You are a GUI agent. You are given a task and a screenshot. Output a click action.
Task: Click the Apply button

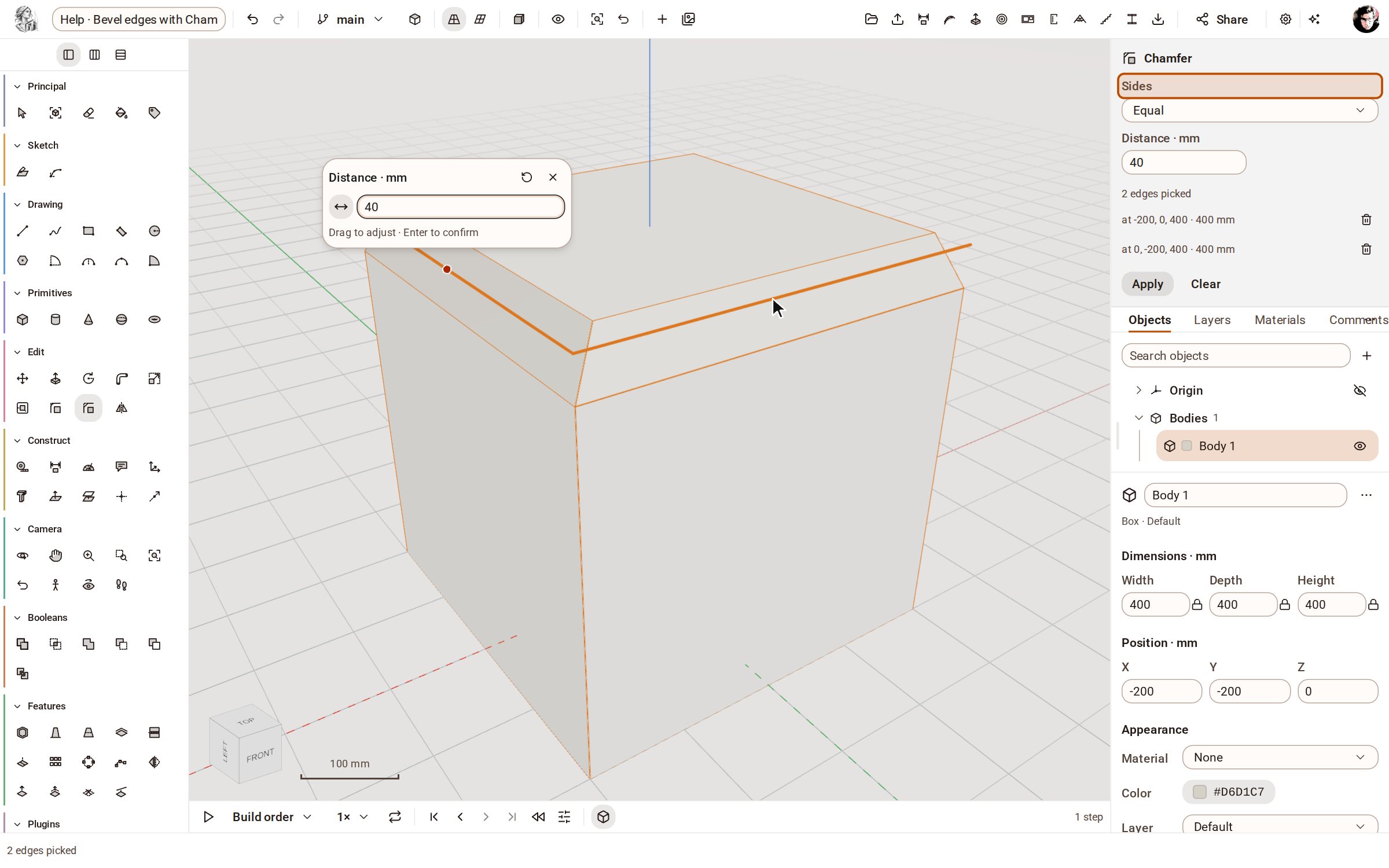[1147, 284]
